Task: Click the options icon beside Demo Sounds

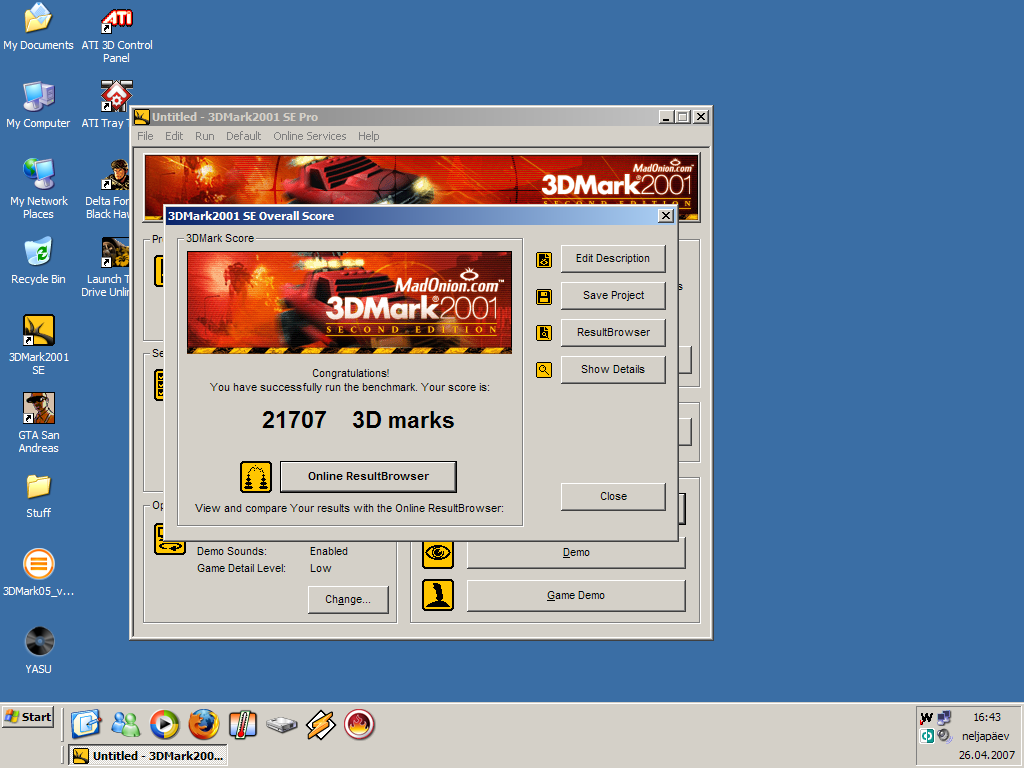Action: [170, 539]
